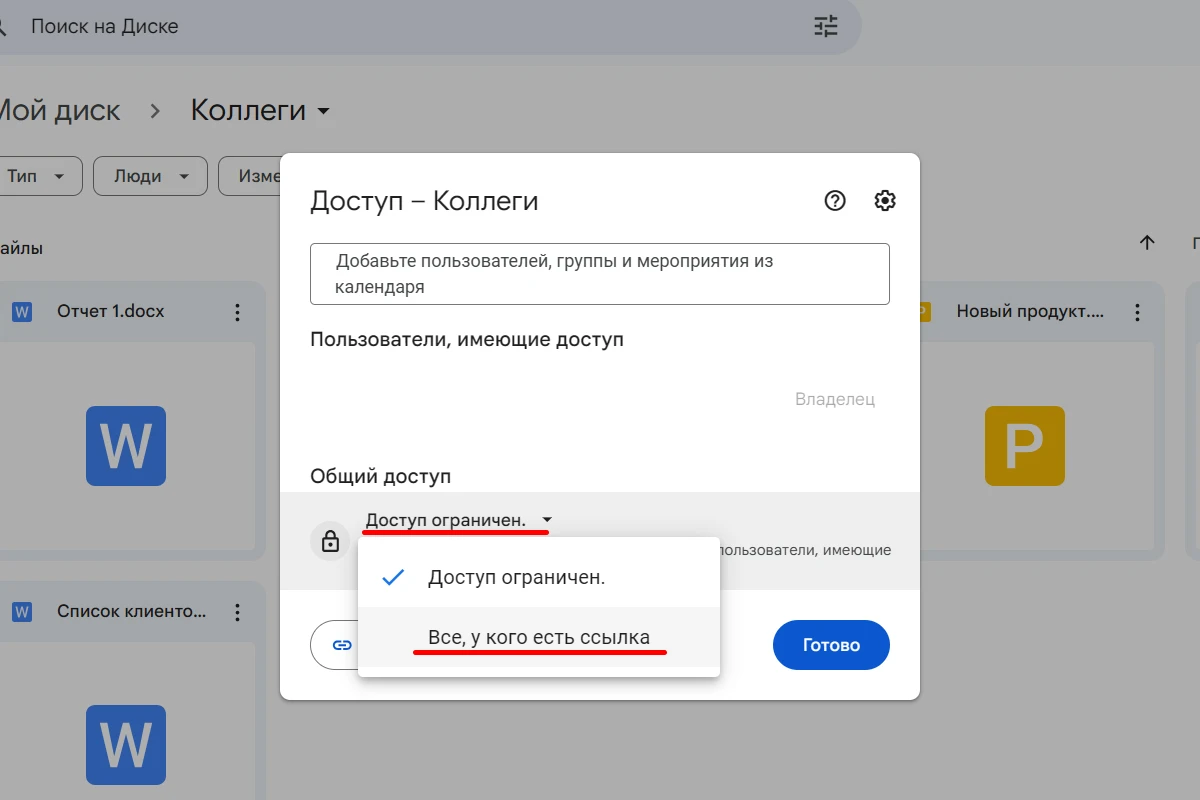The height and width of the screenshot is (800, 1200).
Task: Choose Все, у кого есть ссылка option
Action: [x=539, y=637]
